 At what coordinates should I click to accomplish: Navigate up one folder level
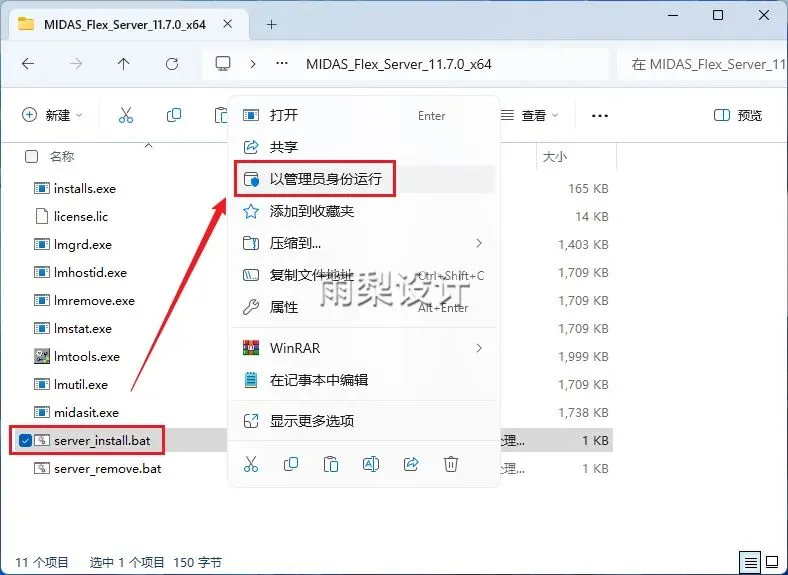123,64
